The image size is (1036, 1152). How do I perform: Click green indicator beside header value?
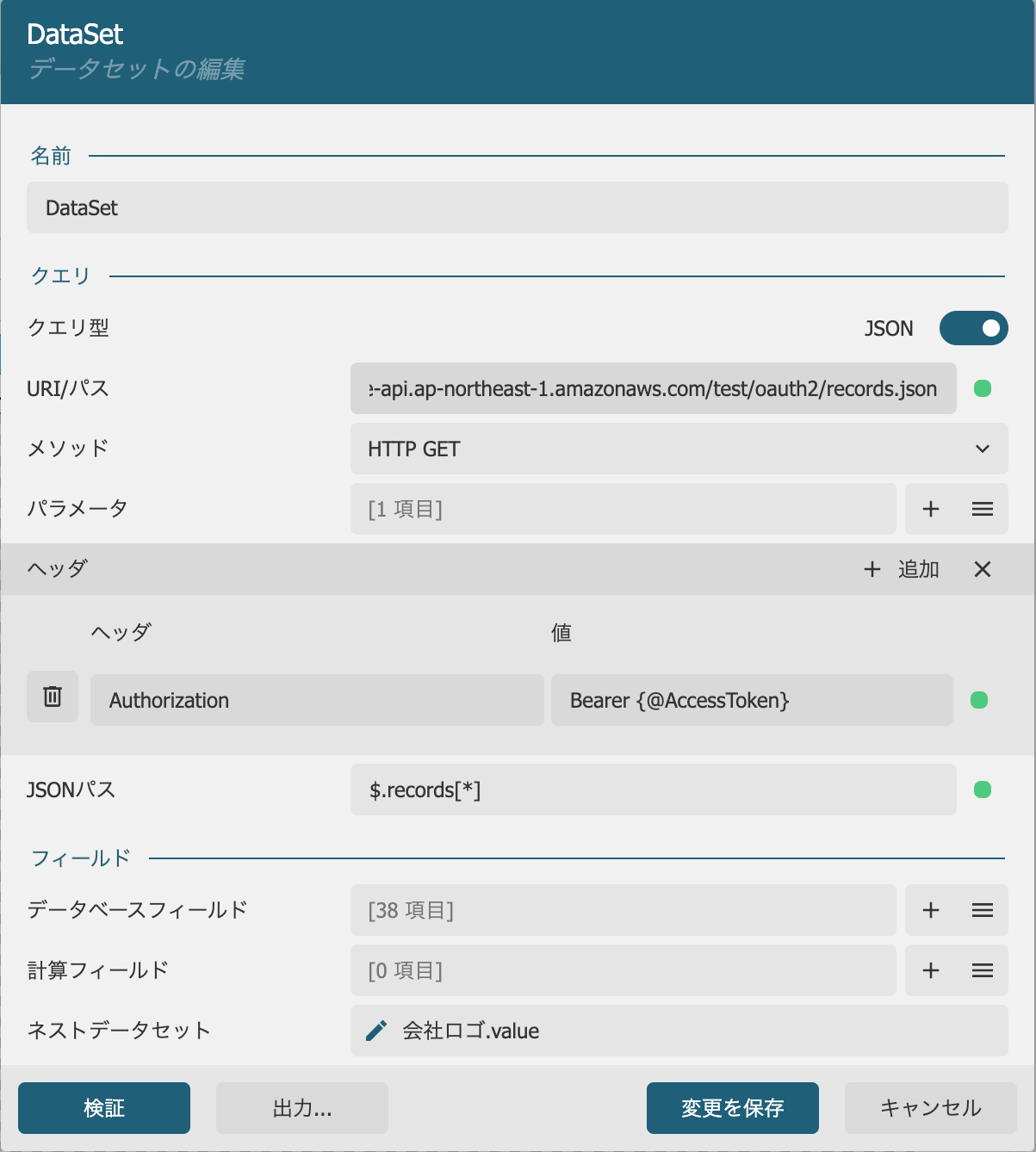979,700
